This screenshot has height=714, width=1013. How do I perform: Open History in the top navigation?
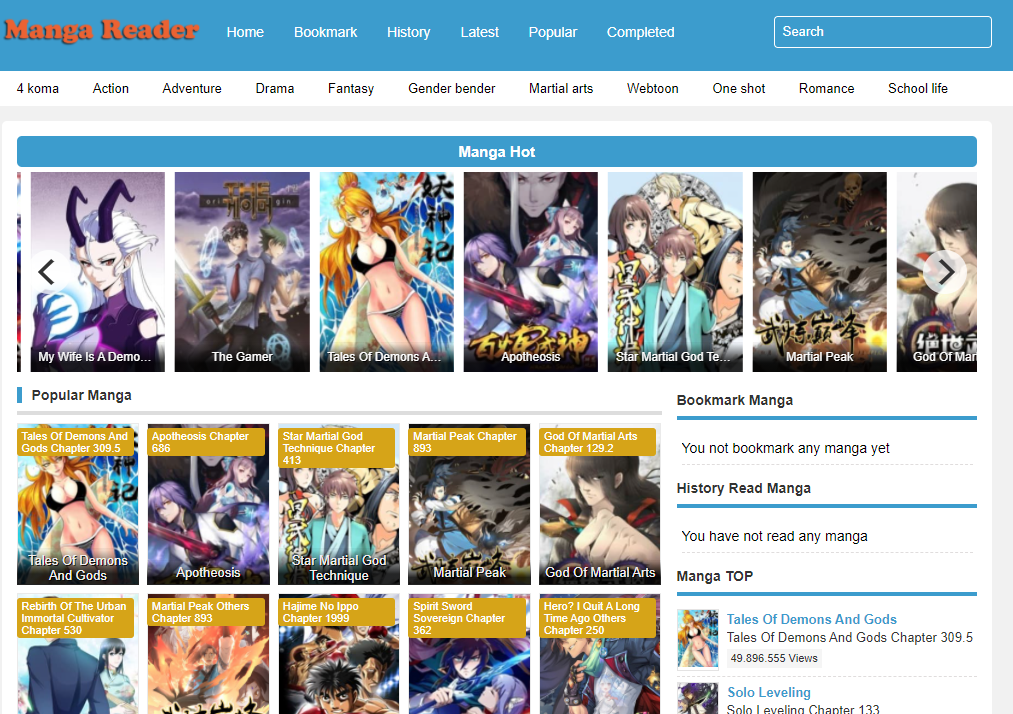click(x=408, y=32)
